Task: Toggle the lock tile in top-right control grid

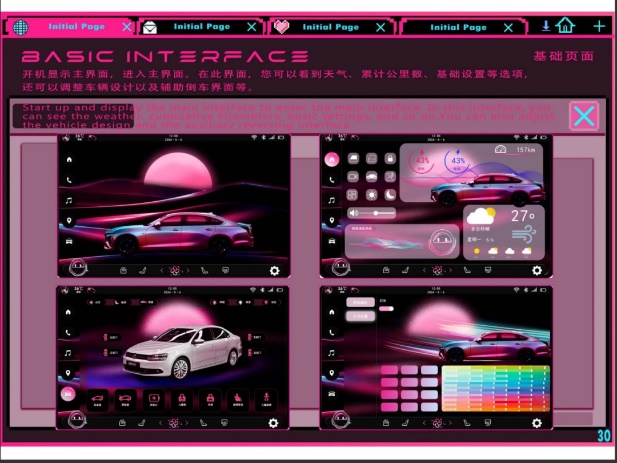Action: coord(390,158)
